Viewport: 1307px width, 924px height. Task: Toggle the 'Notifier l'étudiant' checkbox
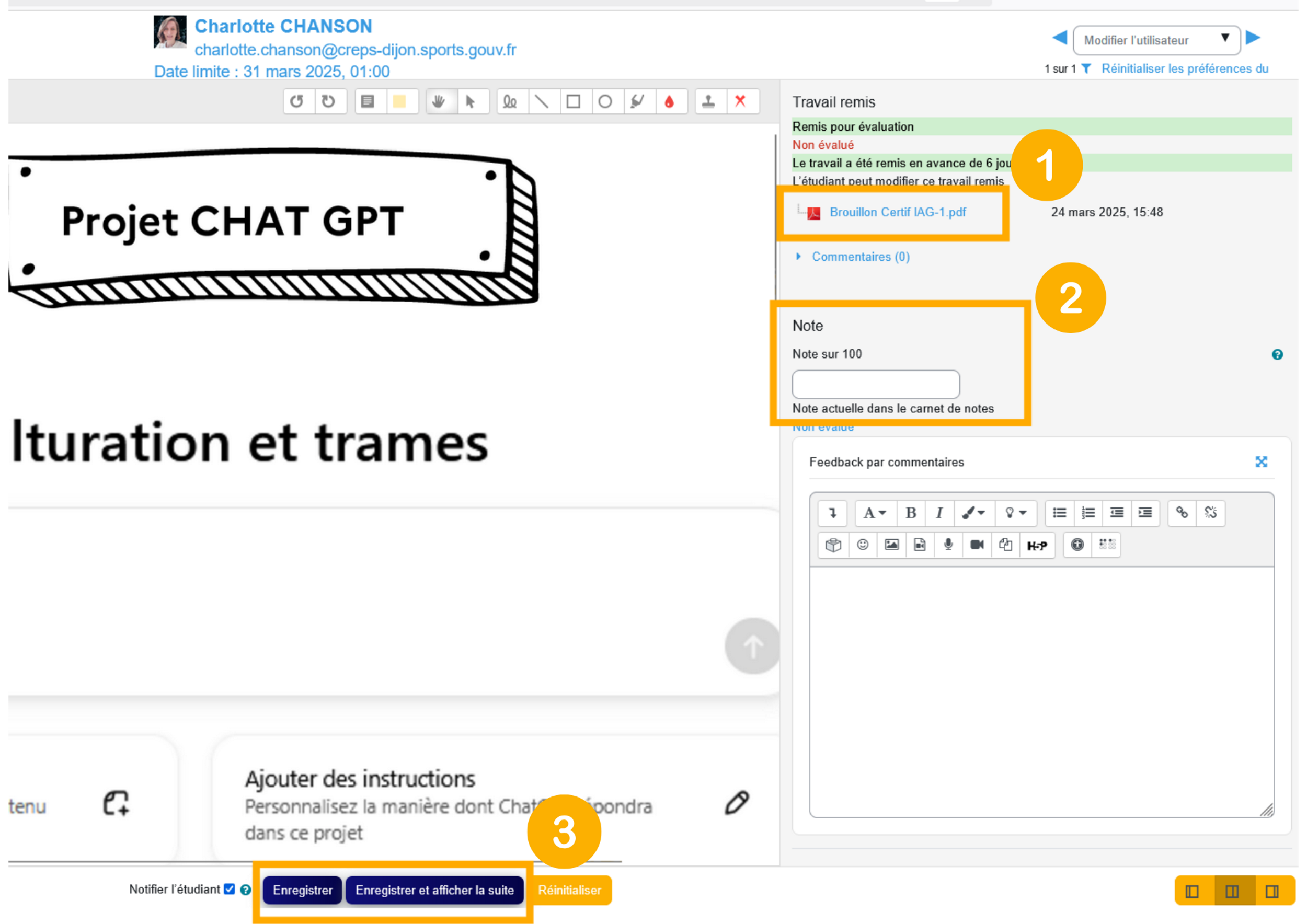(230, 890)
